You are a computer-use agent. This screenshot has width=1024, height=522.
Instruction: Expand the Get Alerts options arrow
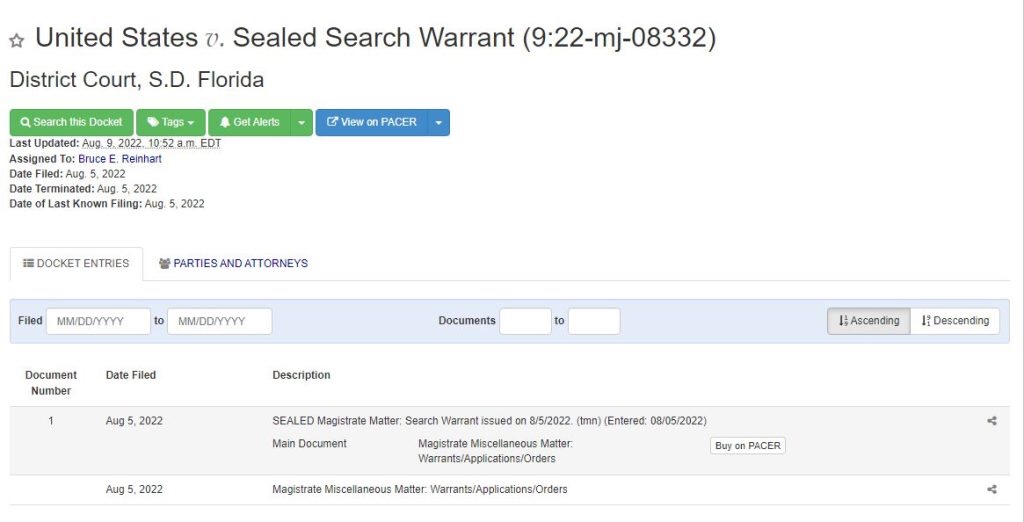[302, 122]
